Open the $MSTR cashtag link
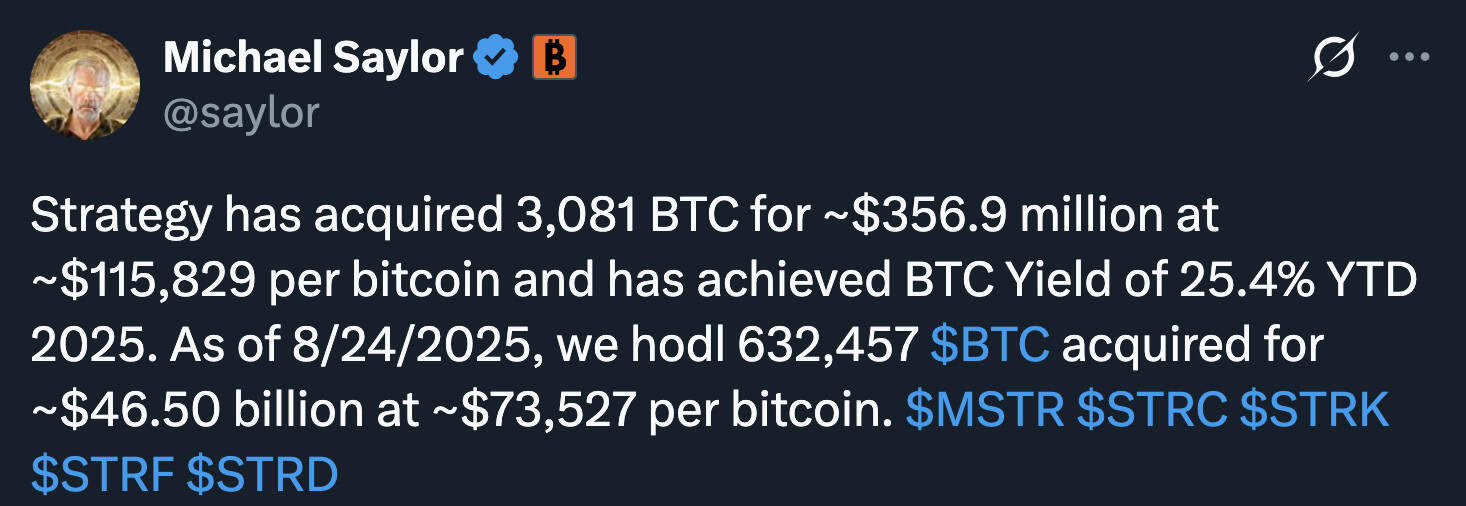This screenshot has height=506, width=1466. (x=985, y=409)
